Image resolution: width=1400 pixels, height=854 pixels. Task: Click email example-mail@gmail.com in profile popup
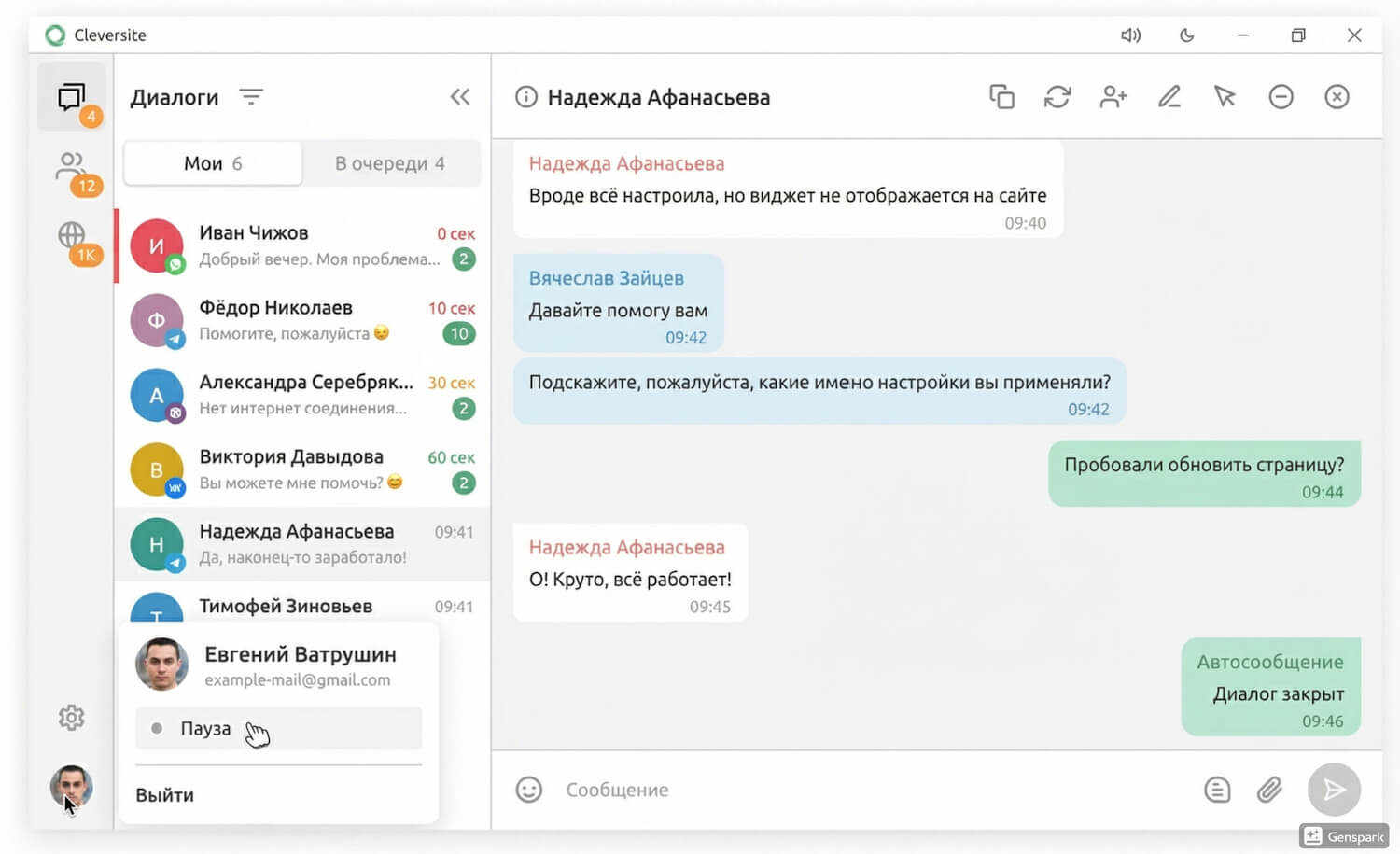[298, 680]
